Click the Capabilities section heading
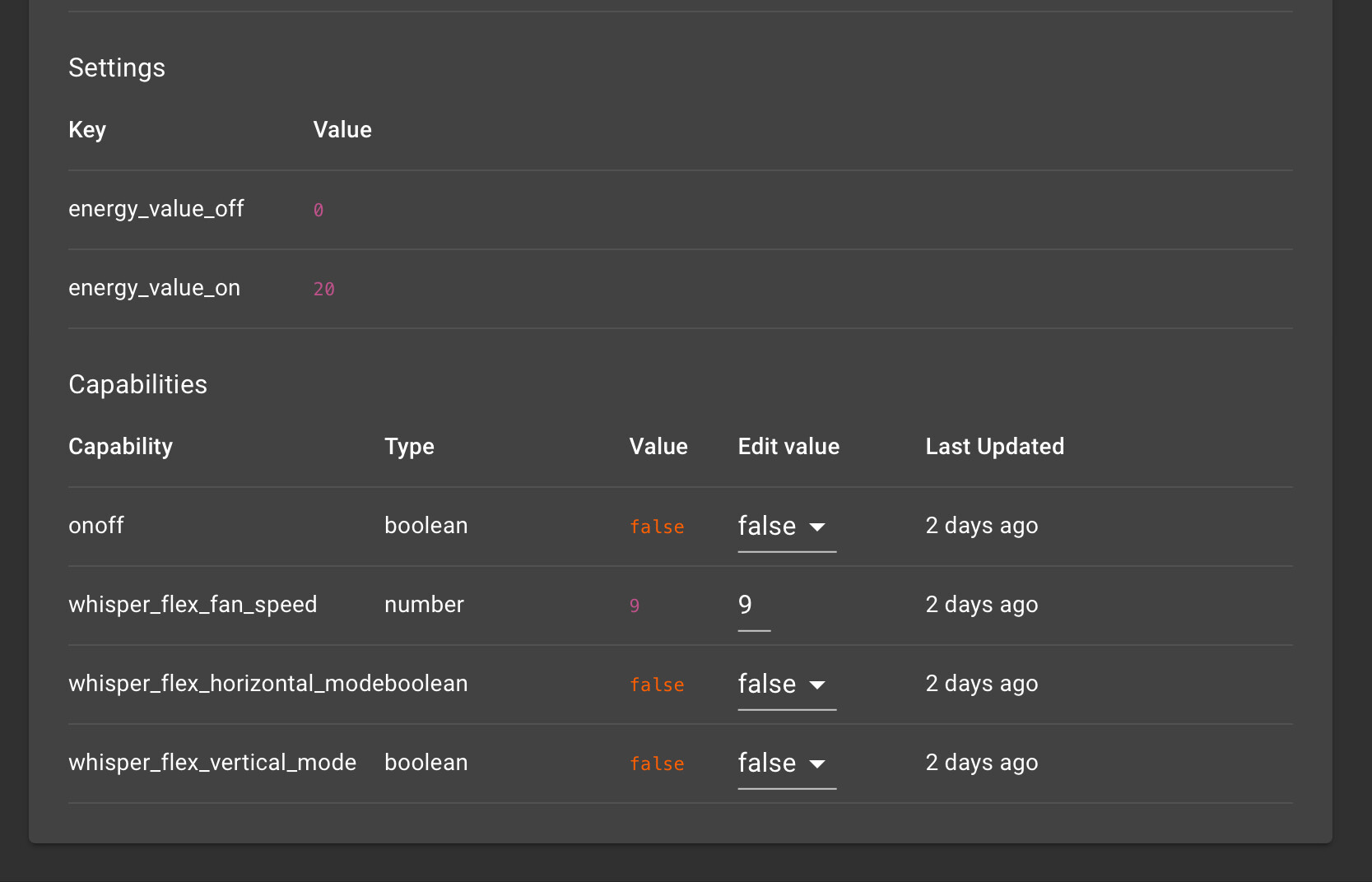 [x=137, y=384]
